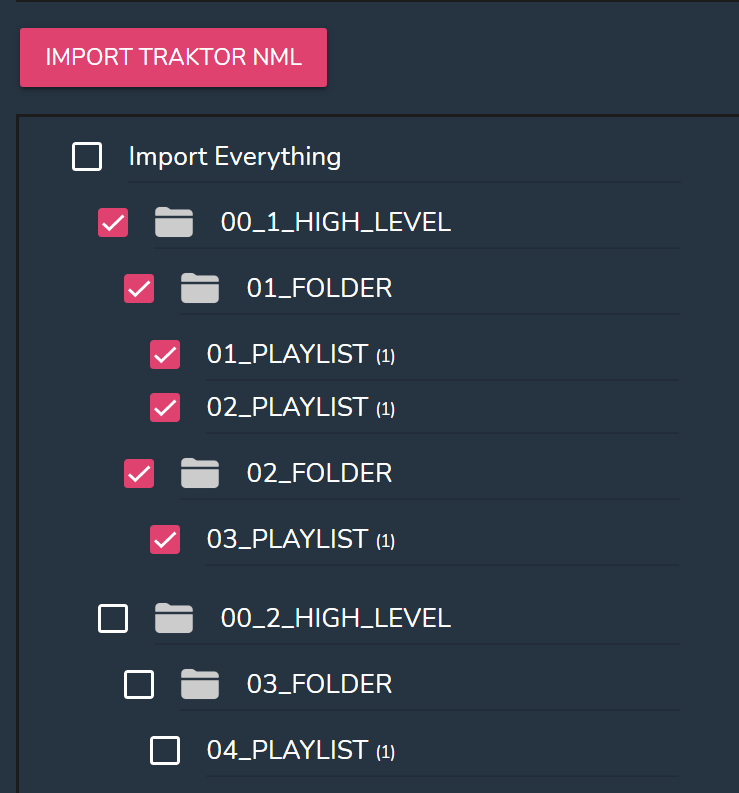The image size is (739, 793).
Task: Click the 01_FOLDER folder icon
Action: tap(200, 289)
